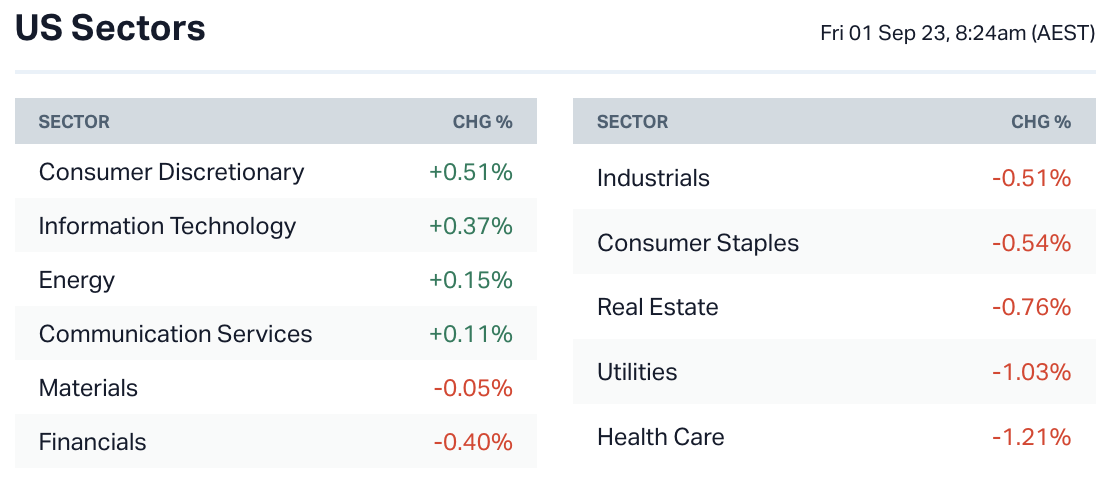The height and width of the screenshot is (484, 1116).
Task: Click right table SECTOR column header
Action: pyautogui.click(x=632, y=122)
